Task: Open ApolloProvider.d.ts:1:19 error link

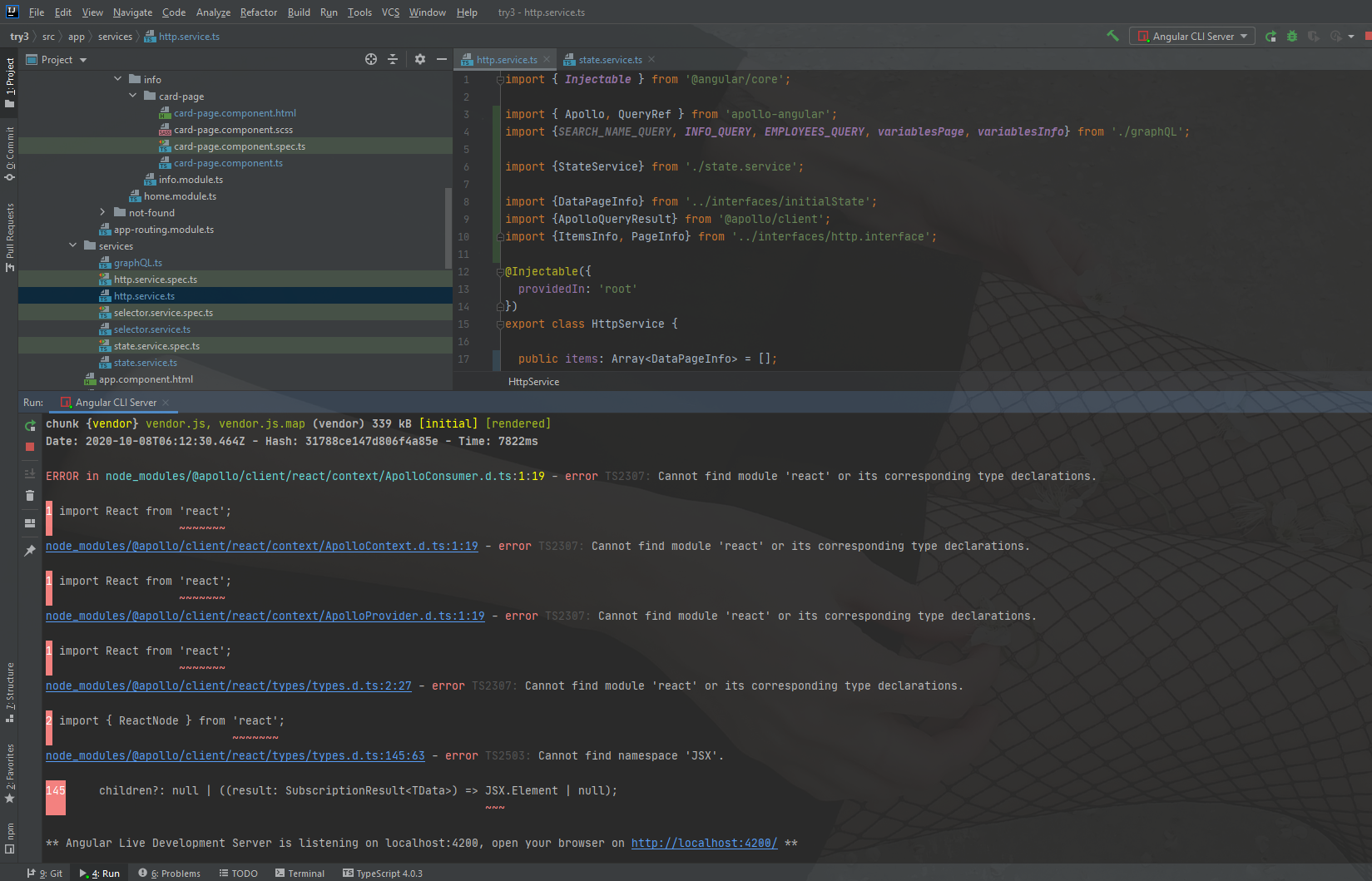Action: (x=265, y=616)
